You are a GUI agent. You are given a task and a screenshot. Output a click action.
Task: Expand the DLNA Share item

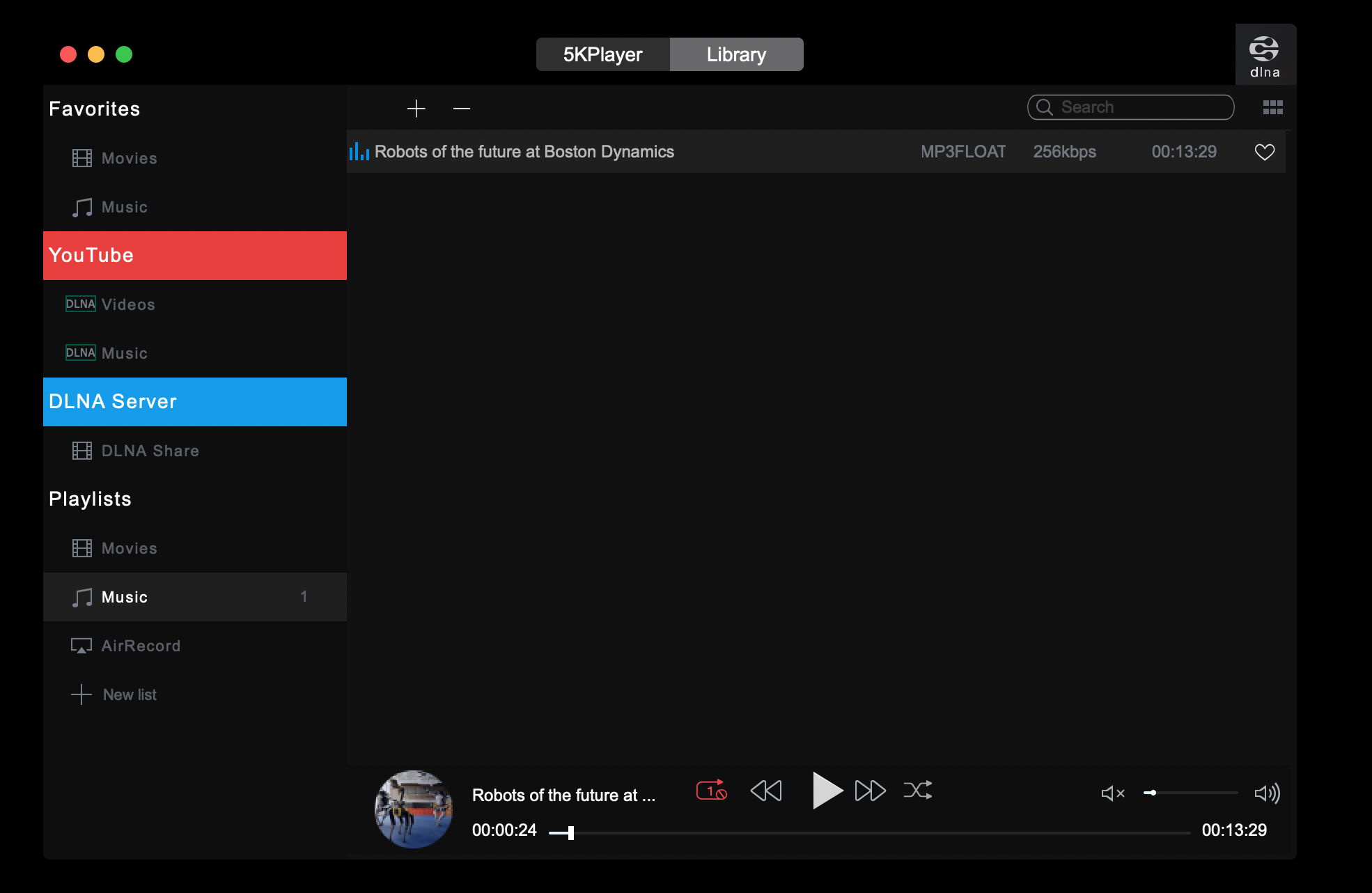click(x=150, y=450)
